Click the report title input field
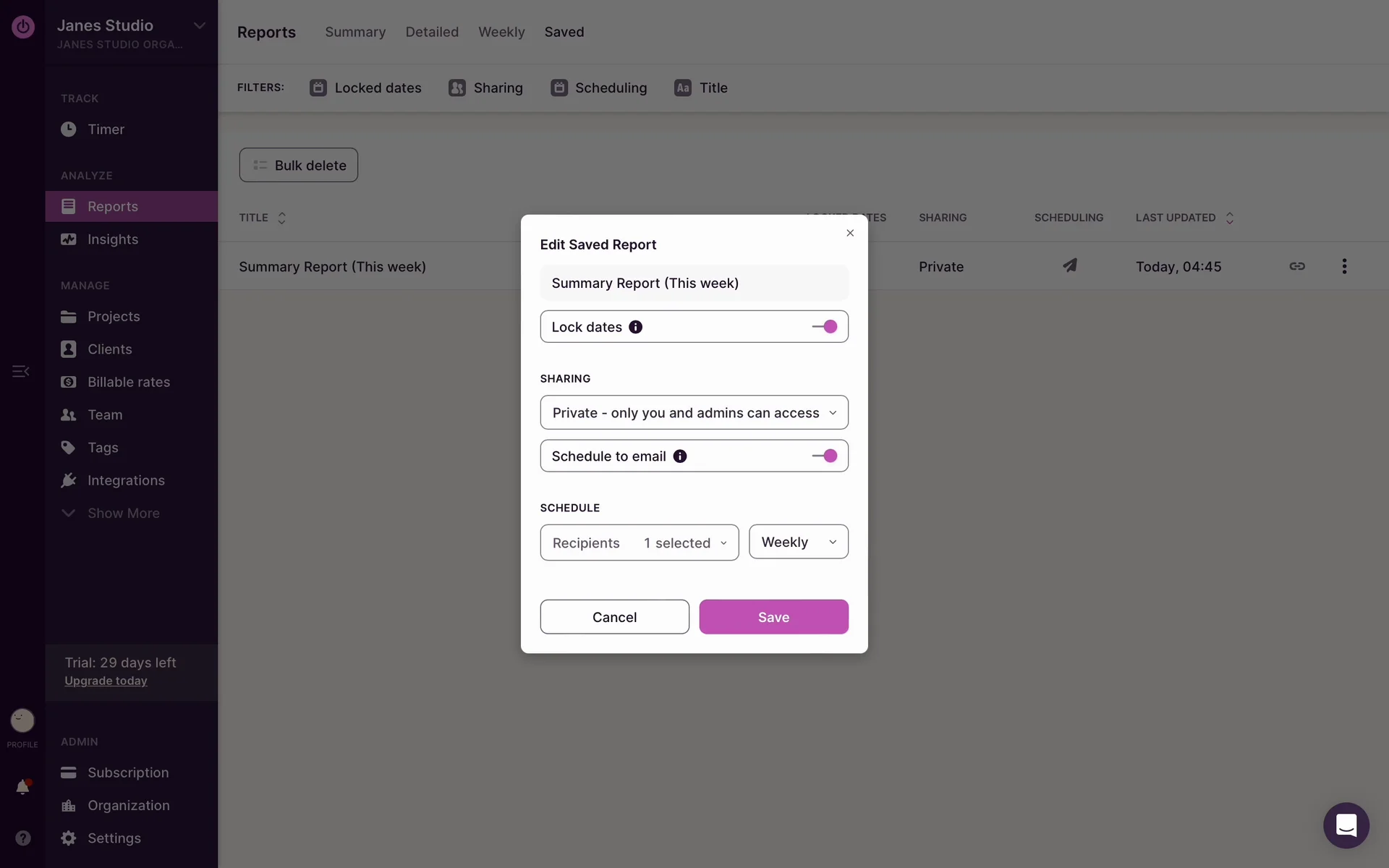The image size is (1389, 868). (x=694, y=284)
